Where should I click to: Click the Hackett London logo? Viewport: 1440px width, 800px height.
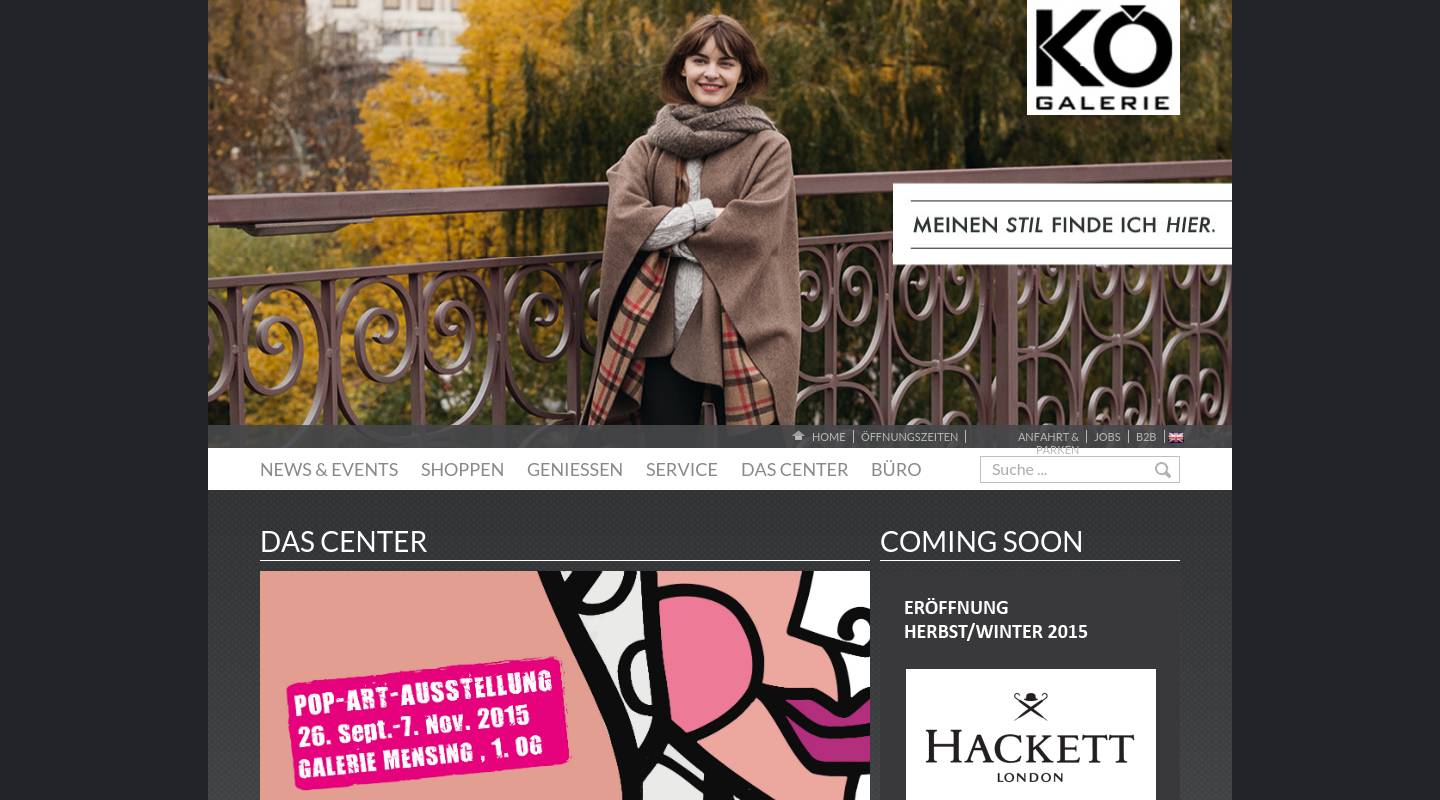tap(1031, 735)
